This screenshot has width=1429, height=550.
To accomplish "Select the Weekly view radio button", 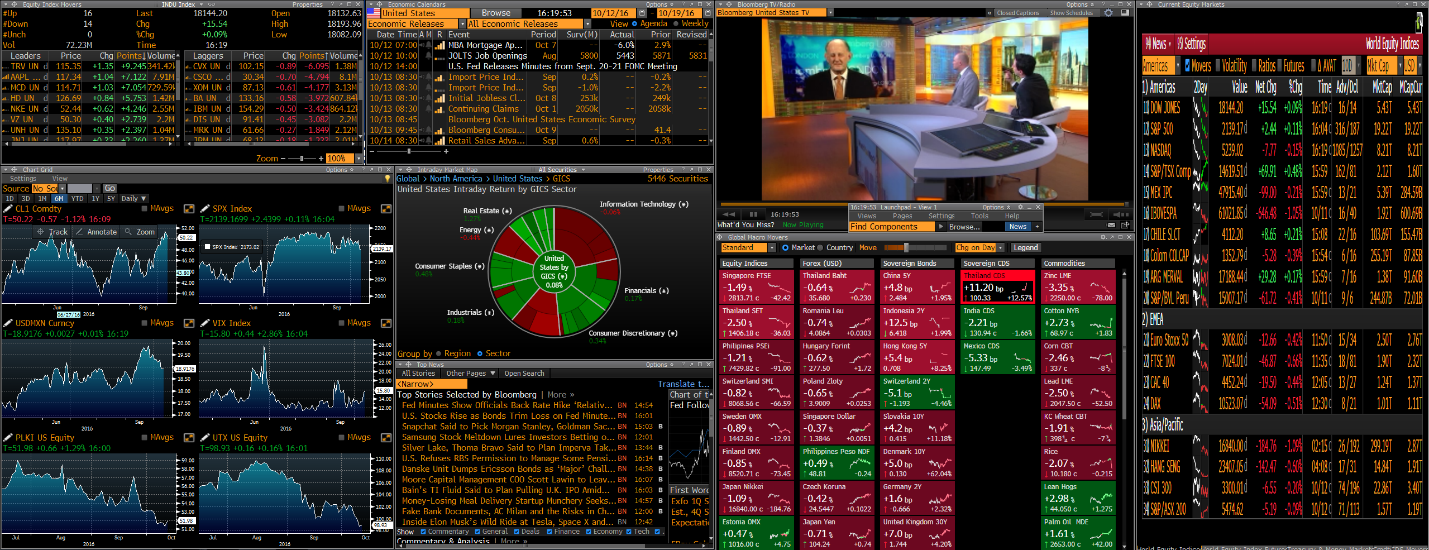I will coord(675,24).
